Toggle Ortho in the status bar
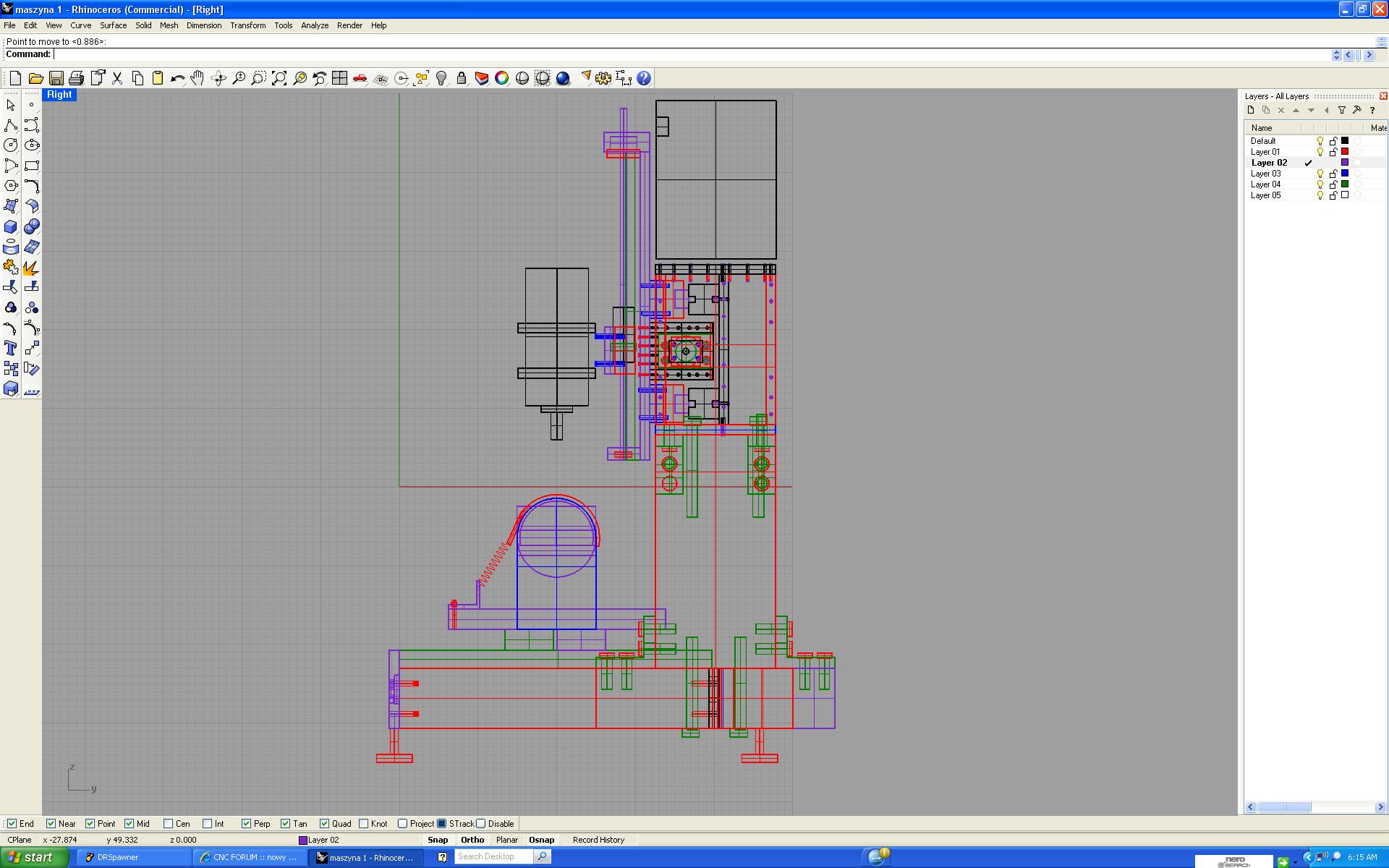1389x868 pixels. coord(472,840)
